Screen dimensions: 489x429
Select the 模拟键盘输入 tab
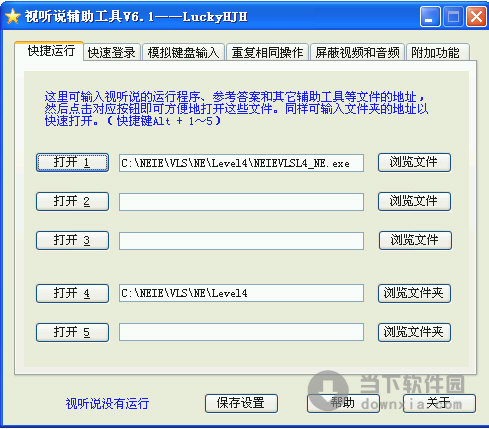tap(183, 52)
